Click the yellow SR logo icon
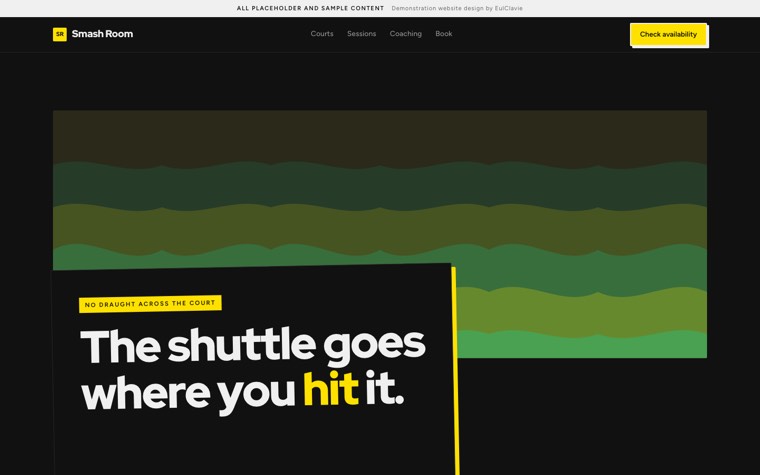The height and width of the screenshot is (475, 760). click(60, 34)
